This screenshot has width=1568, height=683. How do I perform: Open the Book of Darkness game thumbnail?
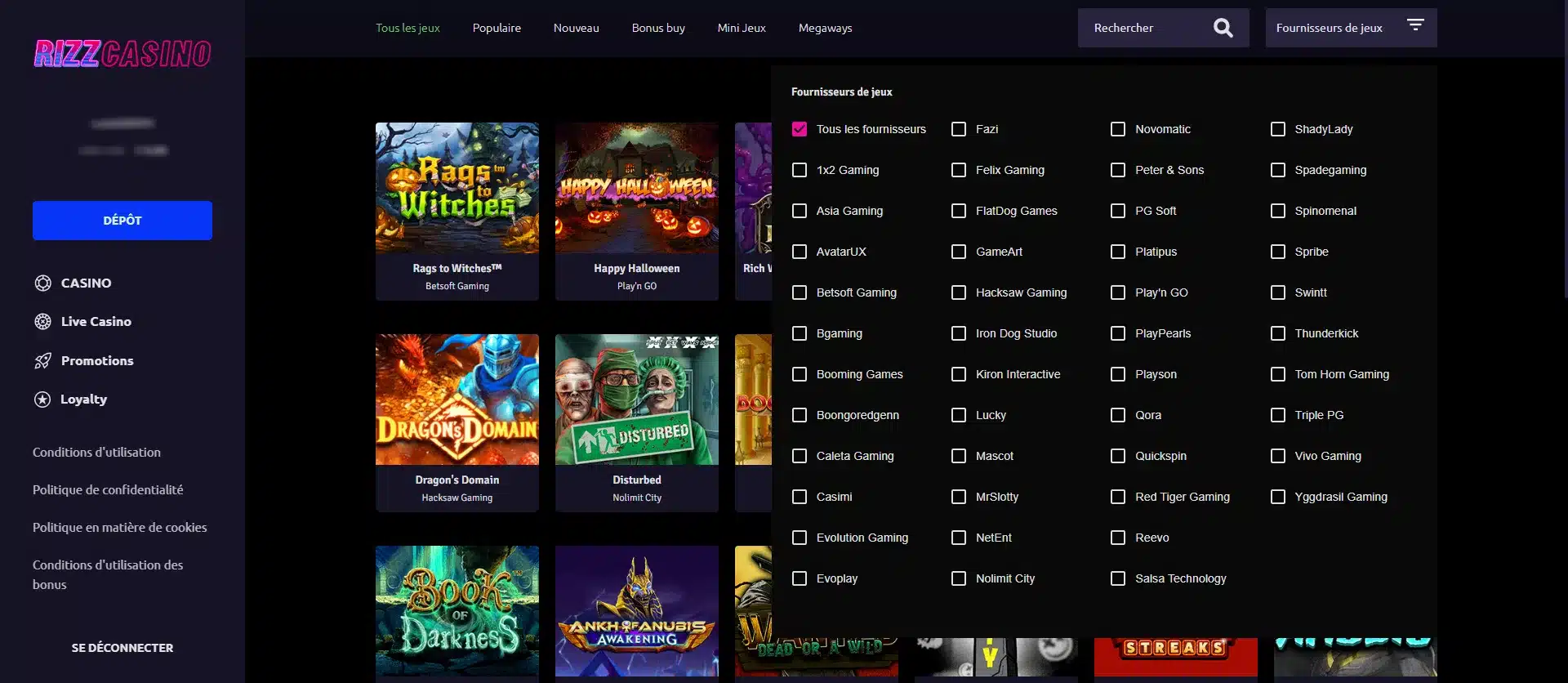click(457, 611)
